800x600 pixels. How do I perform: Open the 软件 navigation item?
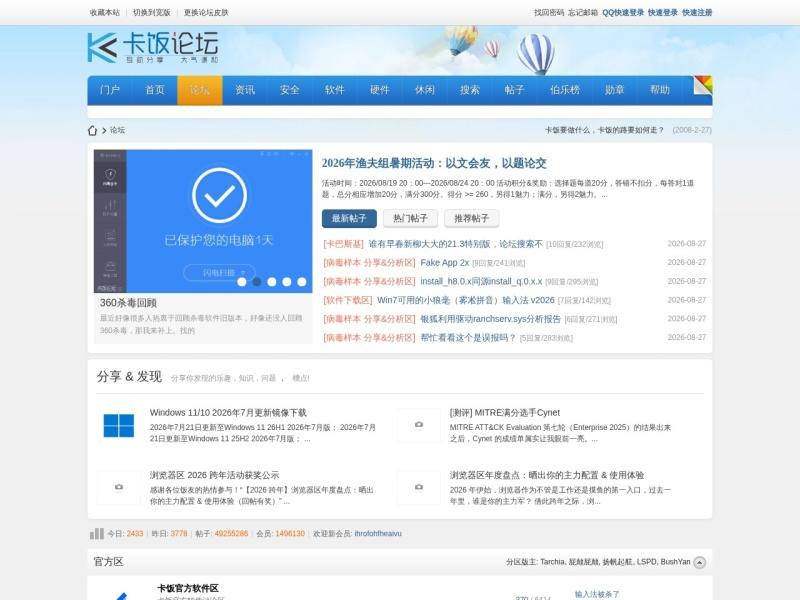tap(335, 90)
